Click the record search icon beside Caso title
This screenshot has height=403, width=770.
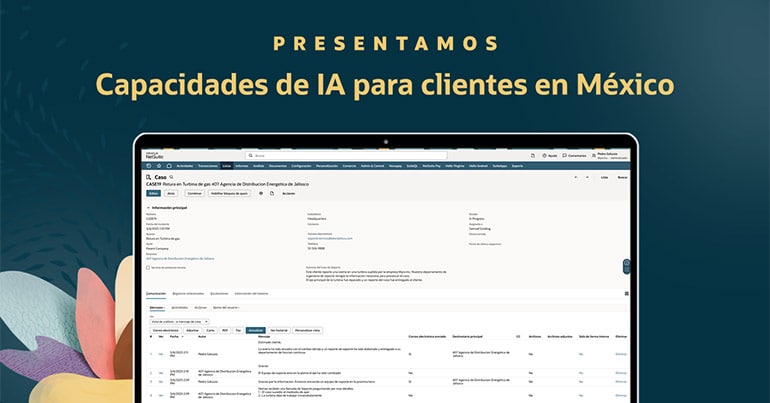(148, 177)
